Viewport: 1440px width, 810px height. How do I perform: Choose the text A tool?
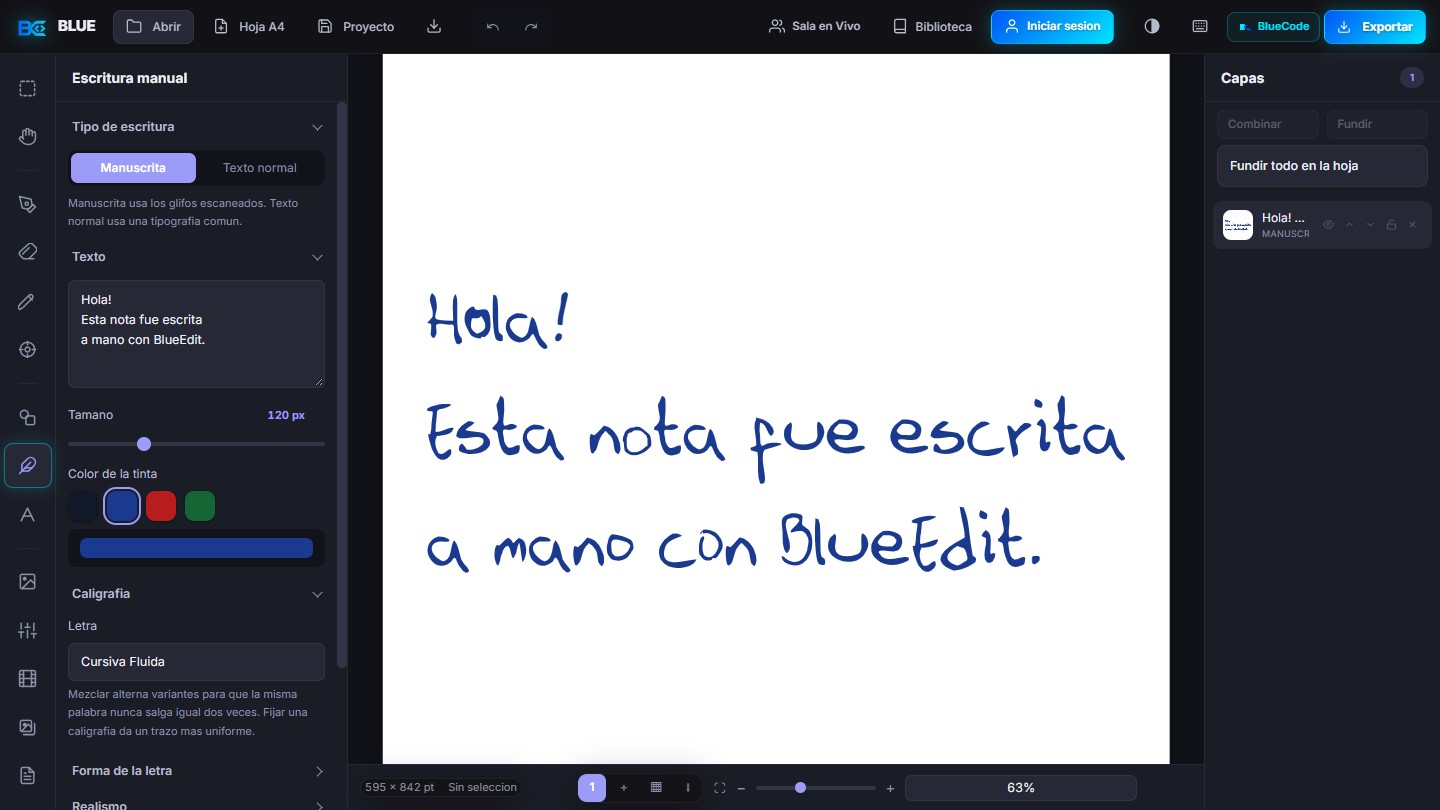(x=28, y=514)
